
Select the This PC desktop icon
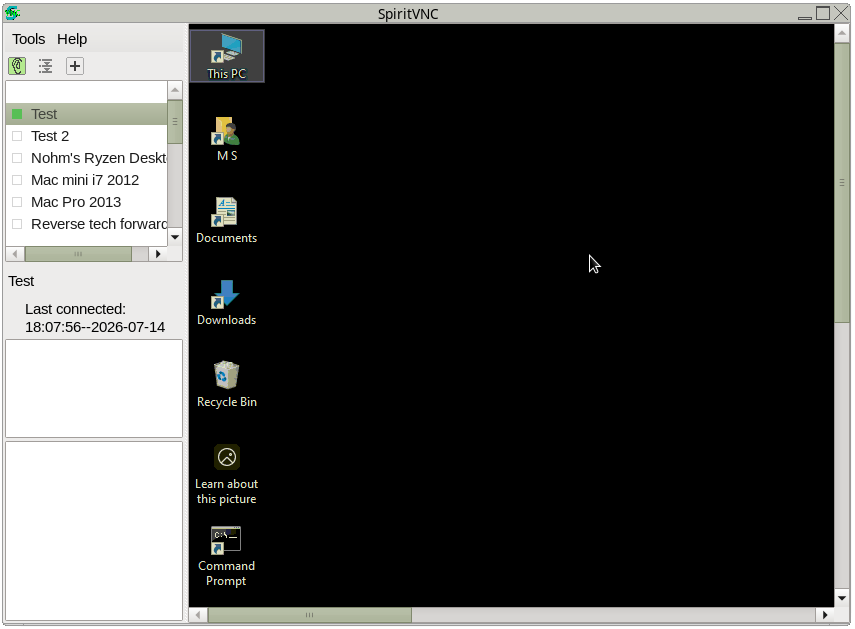[227, 56]
